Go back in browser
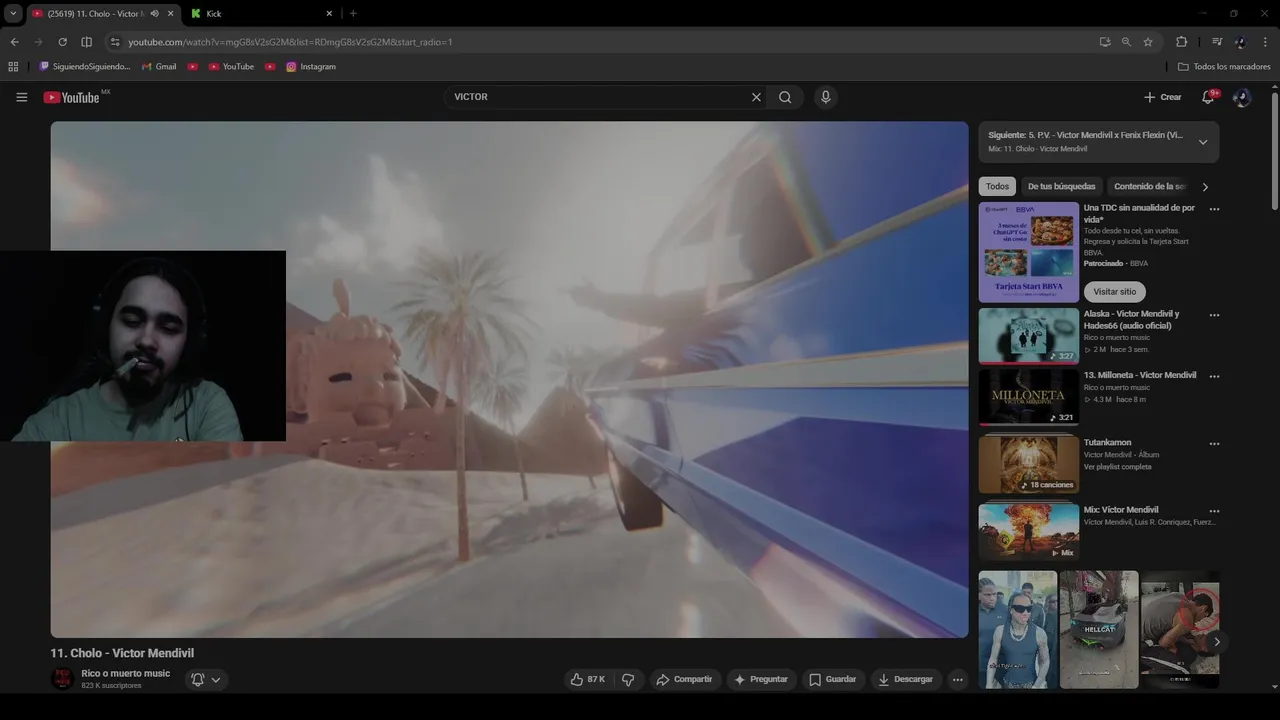Image resolution: width=1280 pixels, height=720 pixels. click(x=14, y=42)
